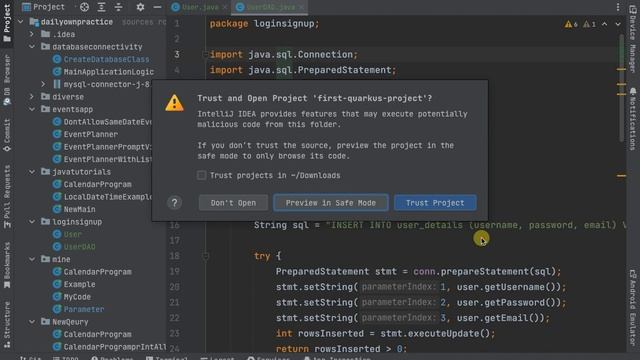
Task: Click 'package loginsignup;' code line
Action: [264, 24]
